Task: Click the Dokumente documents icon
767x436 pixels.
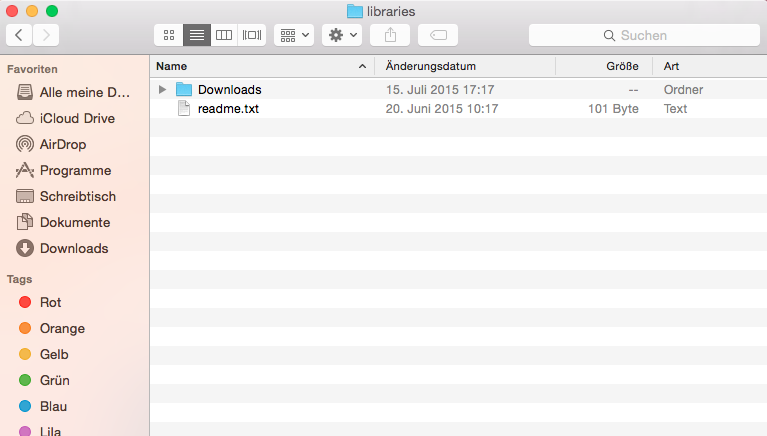Action: 25,222
